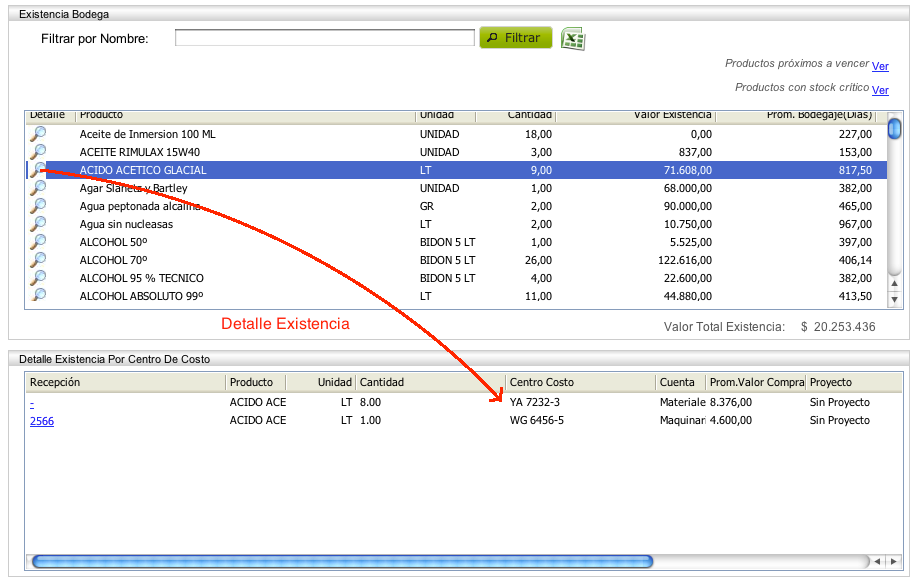
Task: Open detail magnifier for Aceite de Inmersion 100 ML
Action: pyautogui.click(x=38, y=134)
